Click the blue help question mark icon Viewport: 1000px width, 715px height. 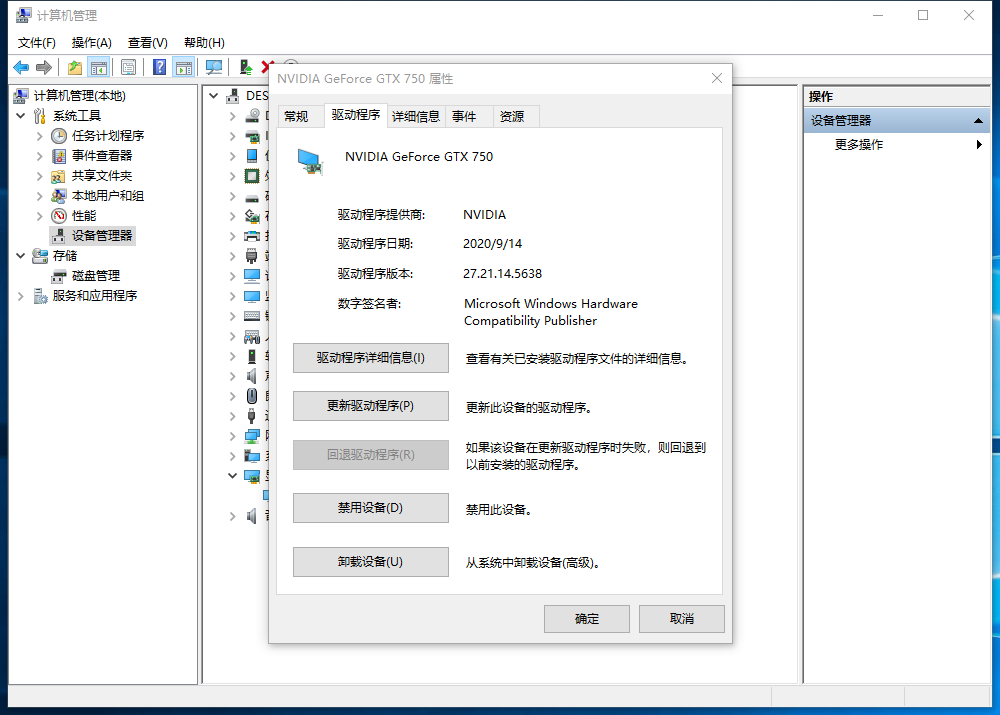159,67
